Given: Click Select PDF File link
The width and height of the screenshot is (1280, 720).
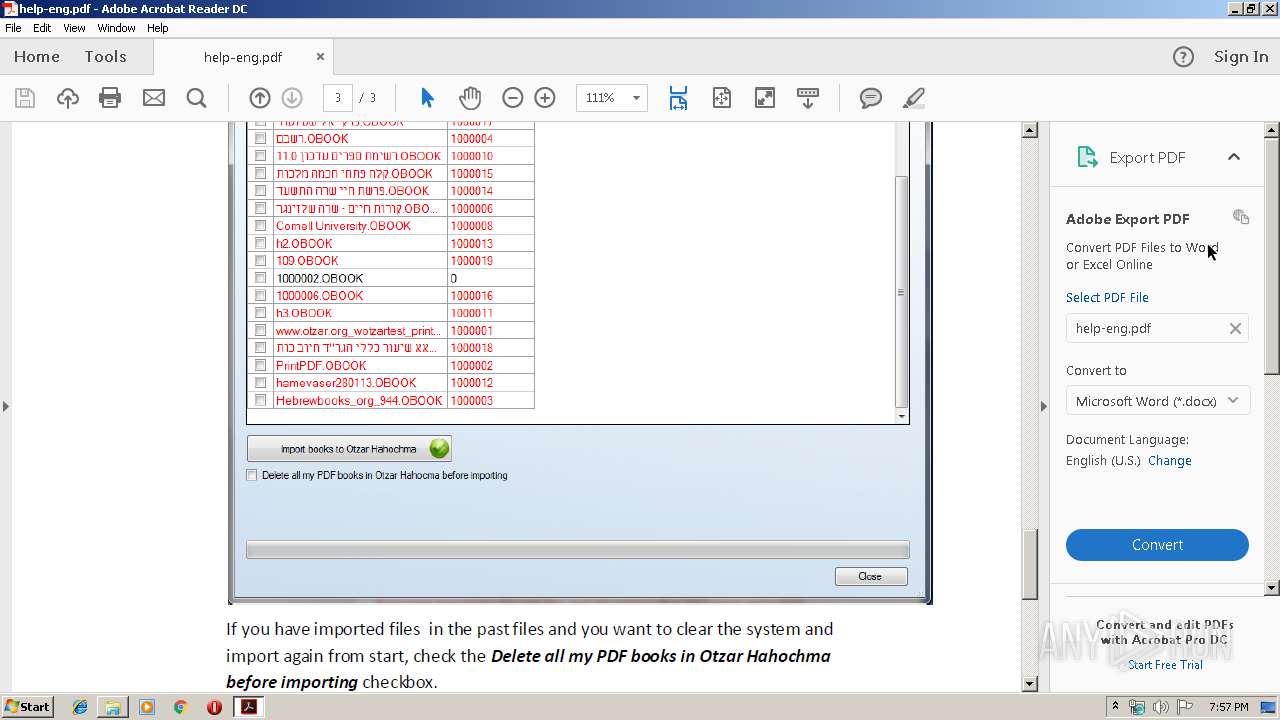Looking at the screenshot, I should pyautogui.click(x=1107, y=297).
